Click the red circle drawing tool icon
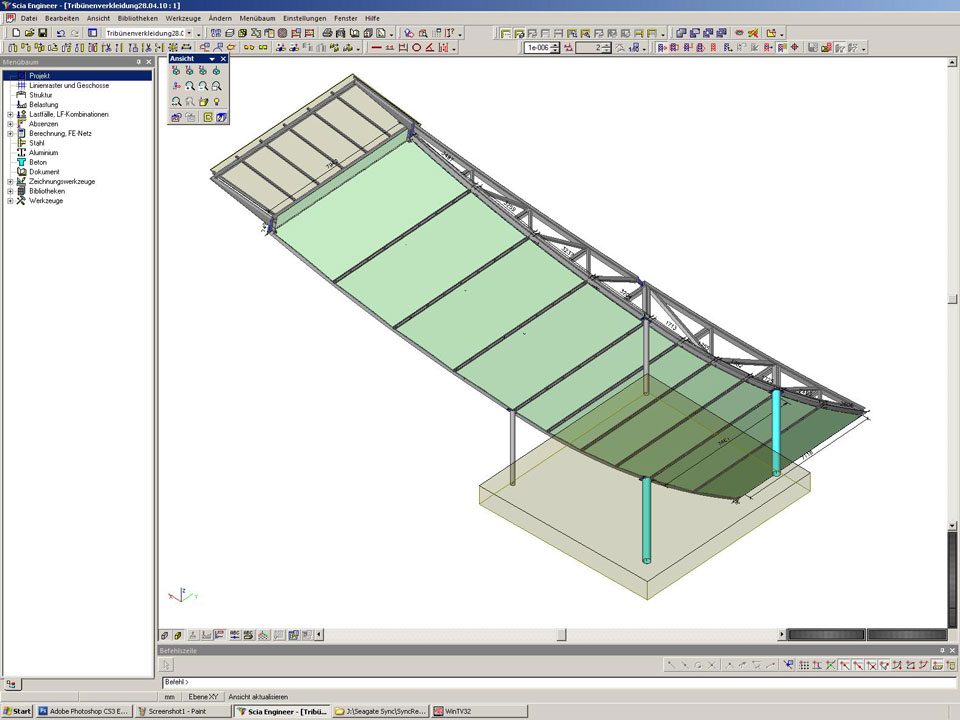960x720 pixels. (x=417, y=47)
